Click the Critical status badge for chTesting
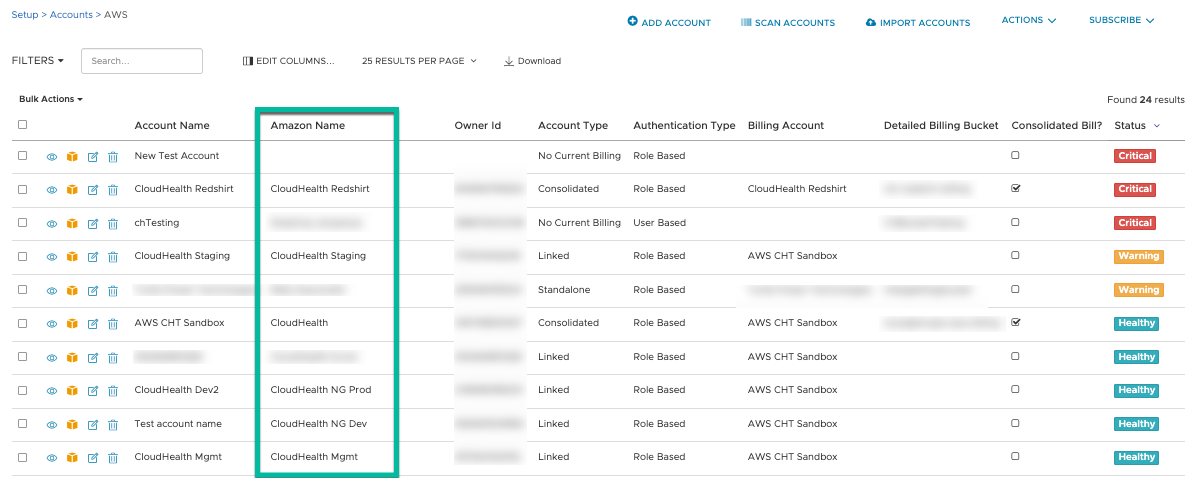This screenshot has width=1191, height=478. [1135, 223]
